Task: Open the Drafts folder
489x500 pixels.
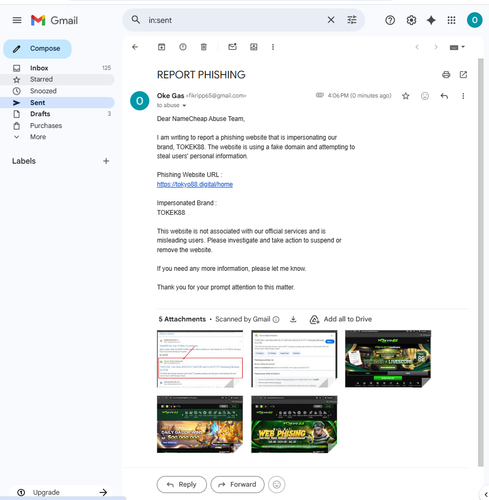Action: 57,114
